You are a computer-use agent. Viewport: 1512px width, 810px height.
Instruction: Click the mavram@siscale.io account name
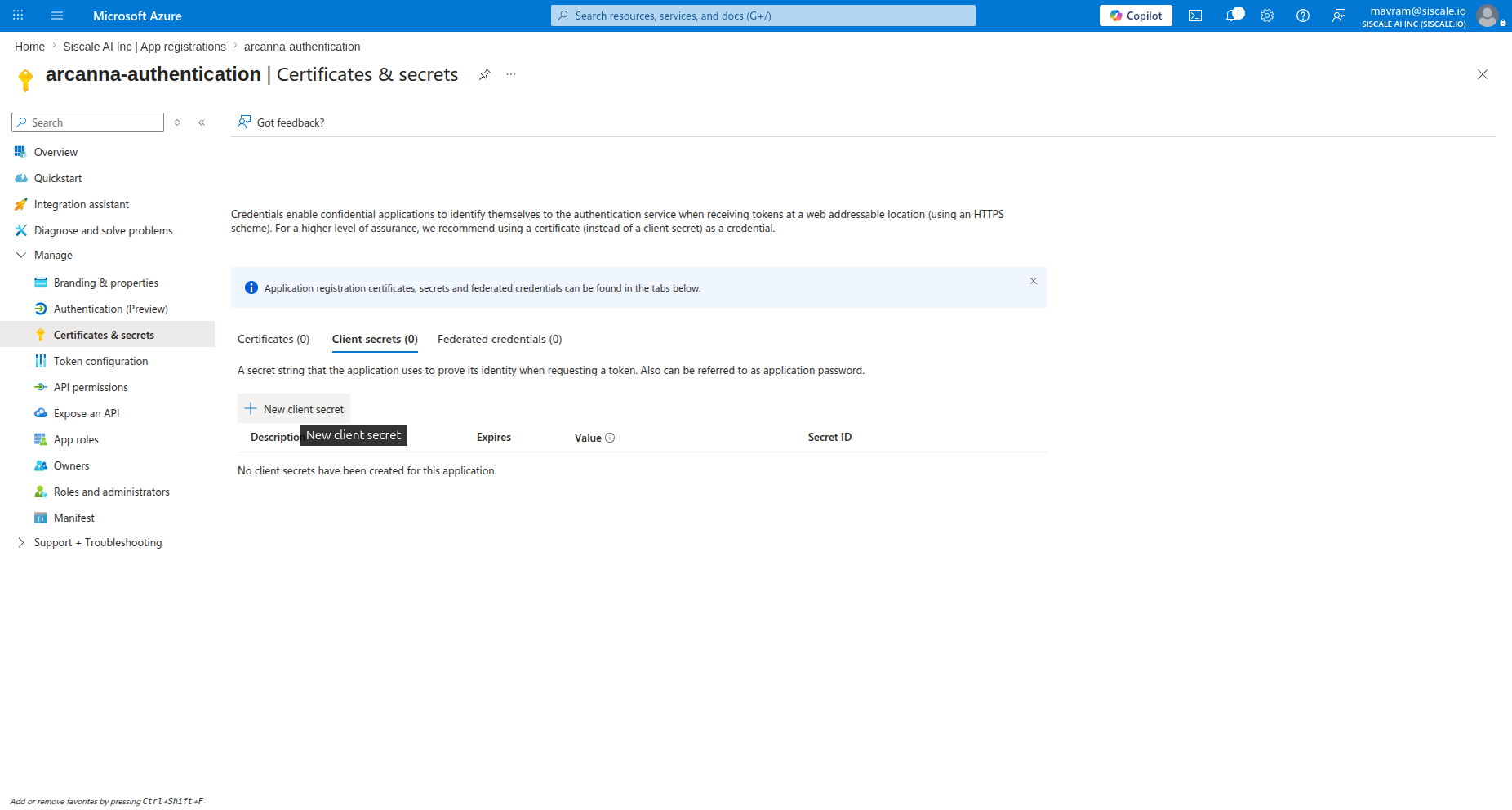pos(1418,11)
